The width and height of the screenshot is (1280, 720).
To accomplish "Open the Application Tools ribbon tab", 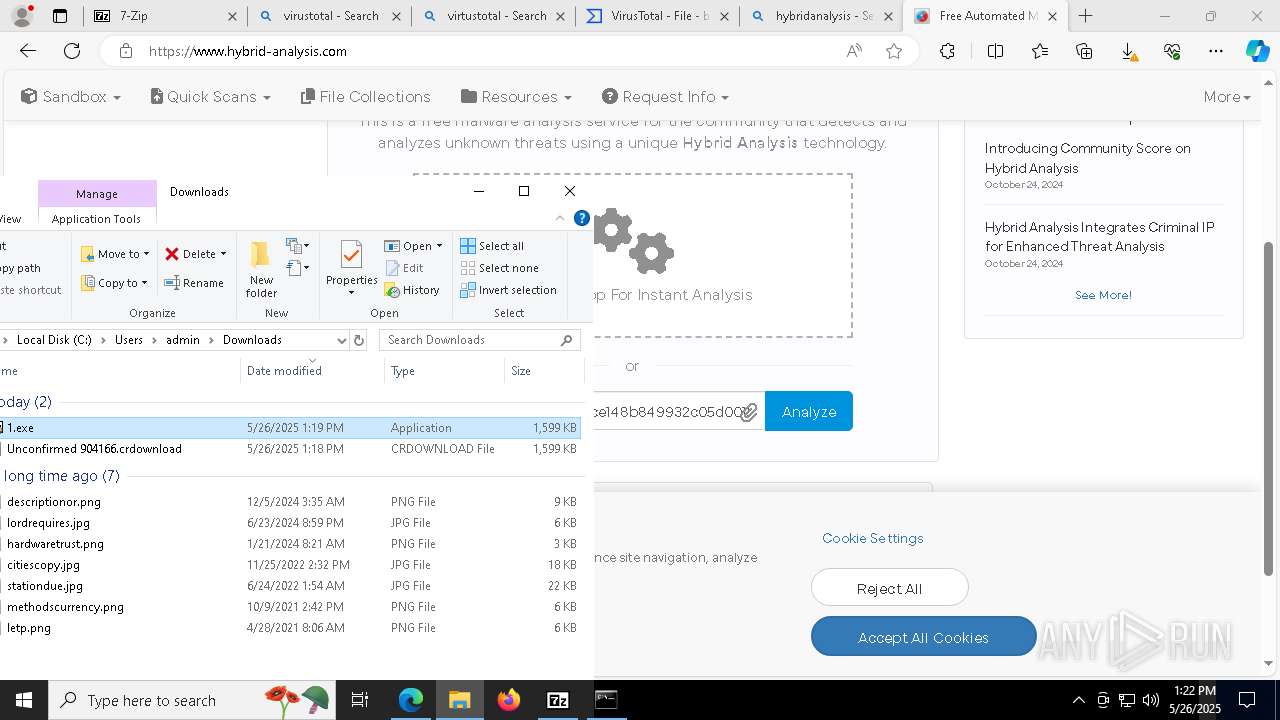I will [x=96, y=219].
